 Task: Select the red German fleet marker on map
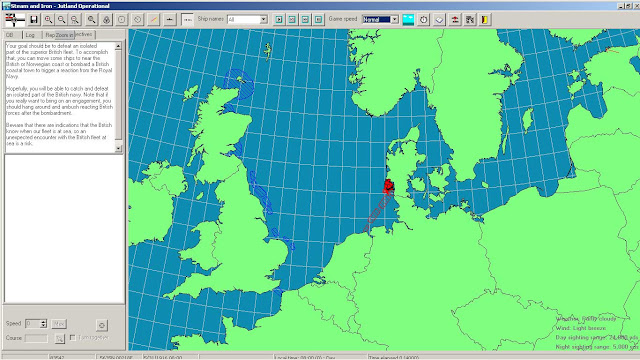(388, 186)
